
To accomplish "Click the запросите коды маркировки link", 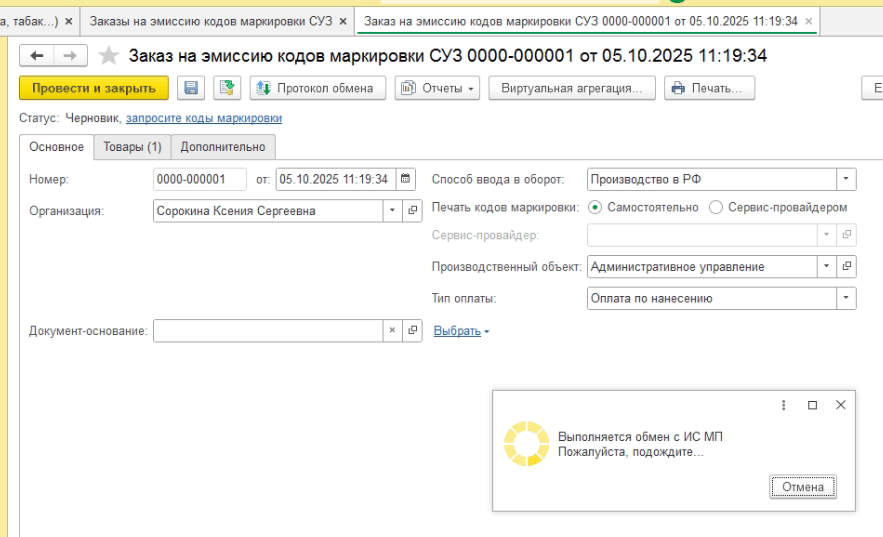I will tap(203, 118).
